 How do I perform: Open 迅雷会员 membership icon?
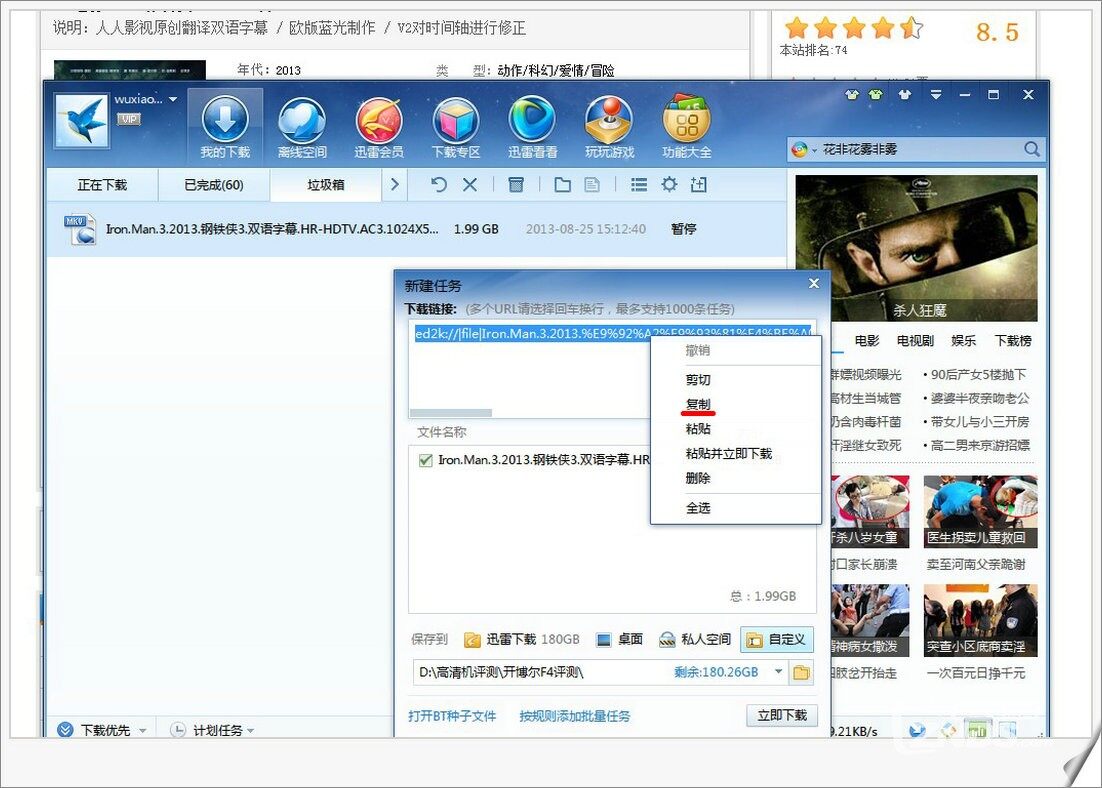[x=379, y=127]
